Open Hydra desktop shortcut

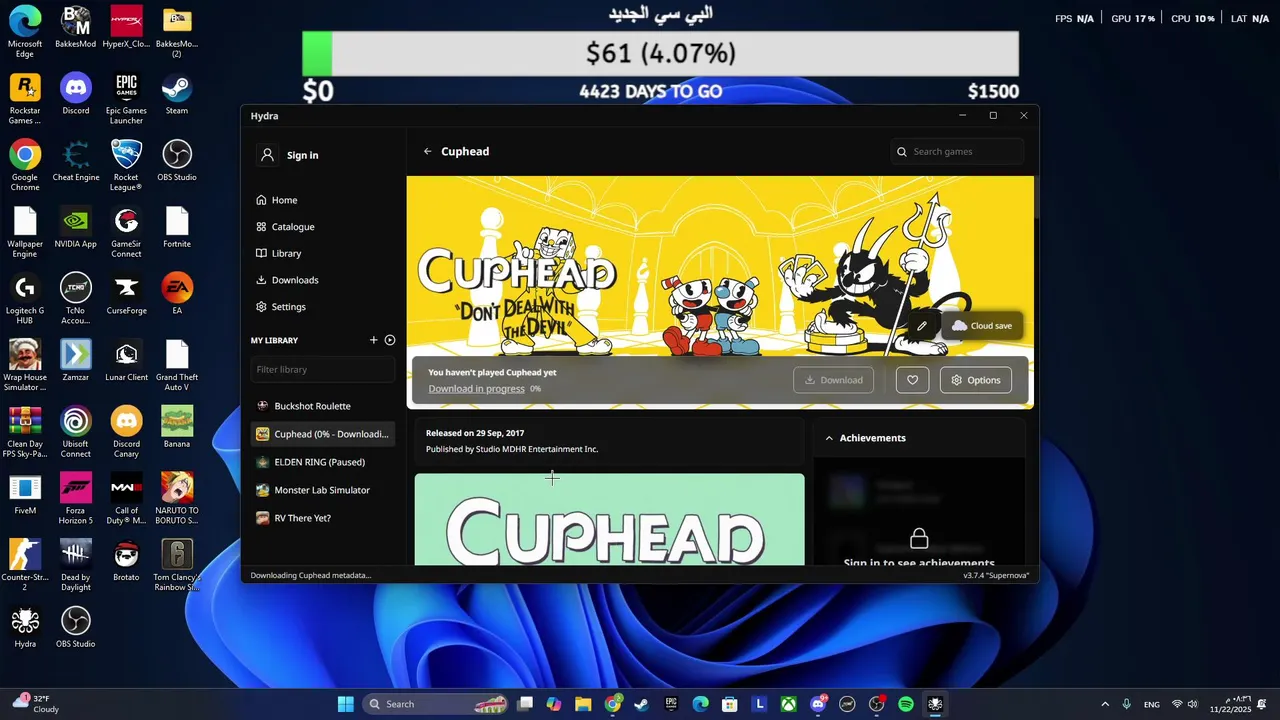(x=25, y=628)
